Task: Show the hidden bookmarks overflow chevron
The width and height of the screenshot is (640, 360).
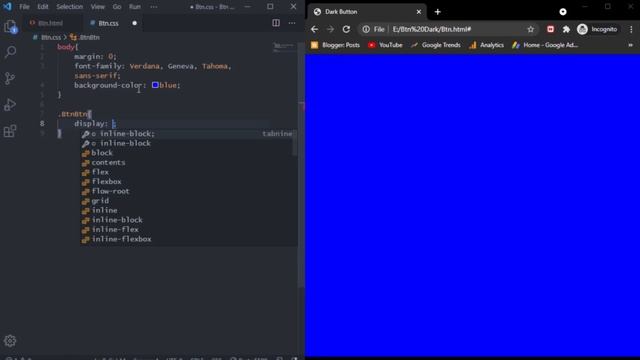Action: pyautogui.click(x=630, y=45)
